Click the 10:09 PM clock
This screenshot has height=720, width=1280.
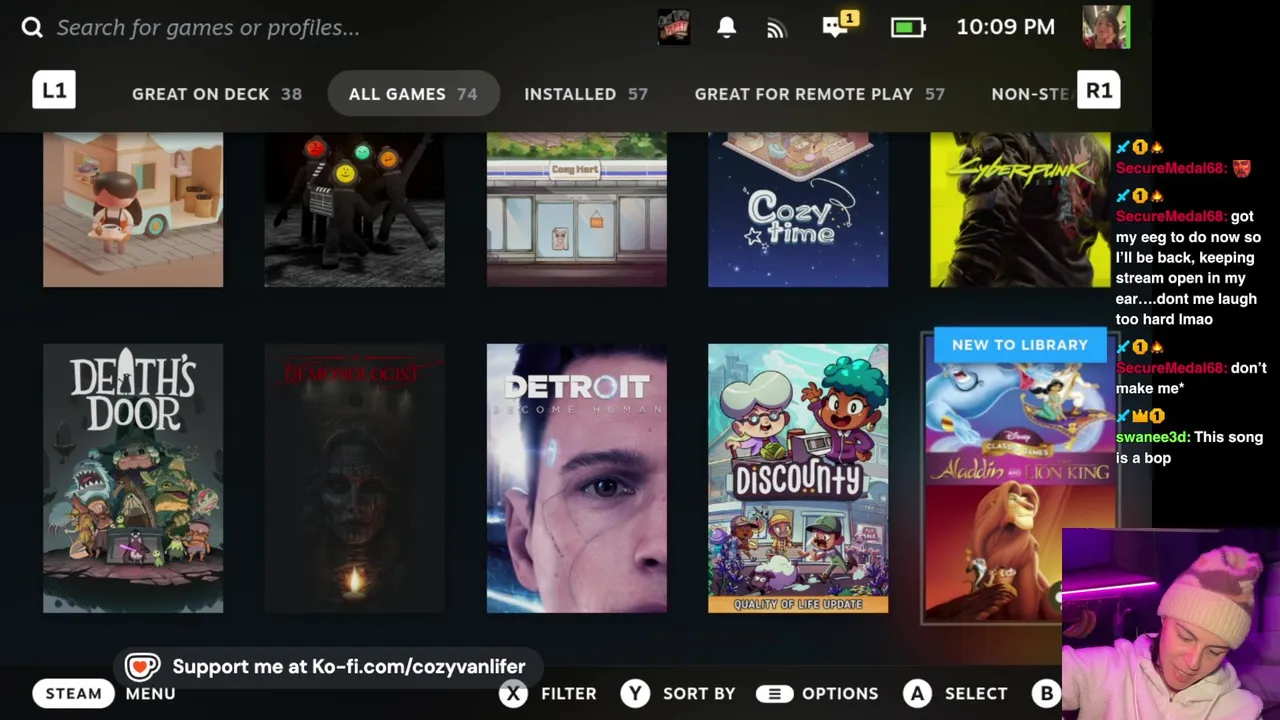pyautogui.click(x=1005, y=27)
